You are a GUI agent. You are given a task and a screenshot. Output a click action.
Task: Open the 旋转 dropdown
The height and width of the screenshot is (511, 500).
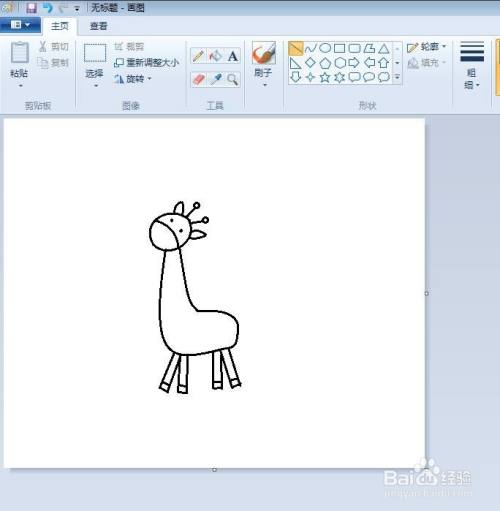pyautogui.click(x=133, y=79)
